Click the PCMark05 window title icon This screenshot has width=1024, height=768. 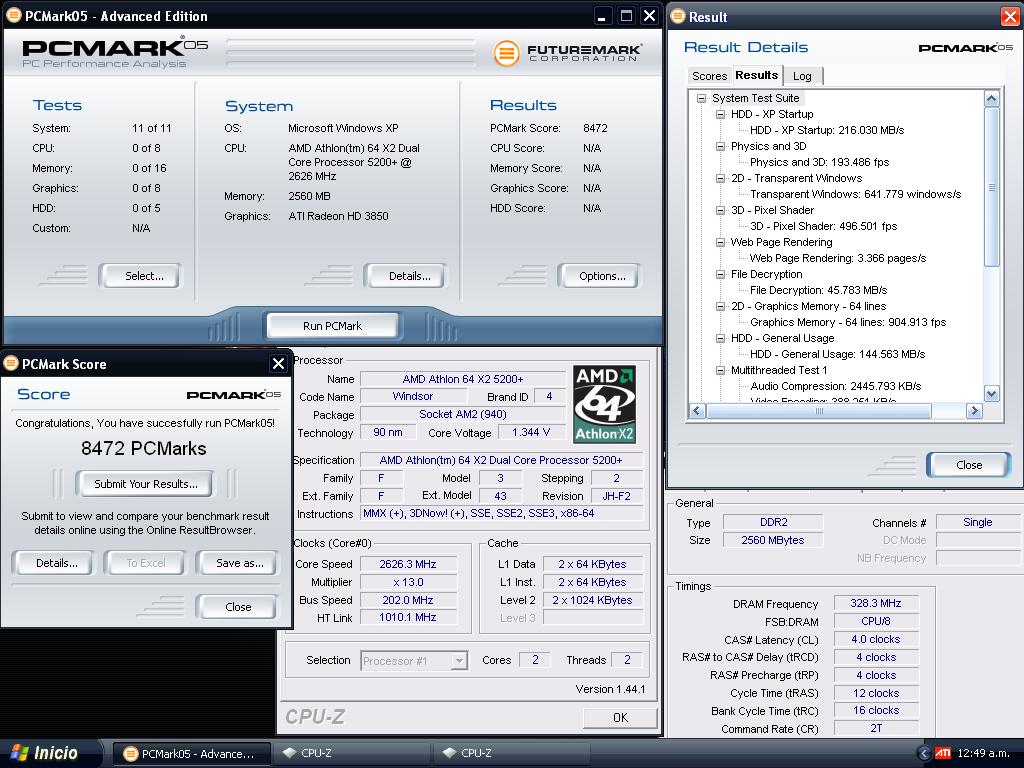point(13,16)
